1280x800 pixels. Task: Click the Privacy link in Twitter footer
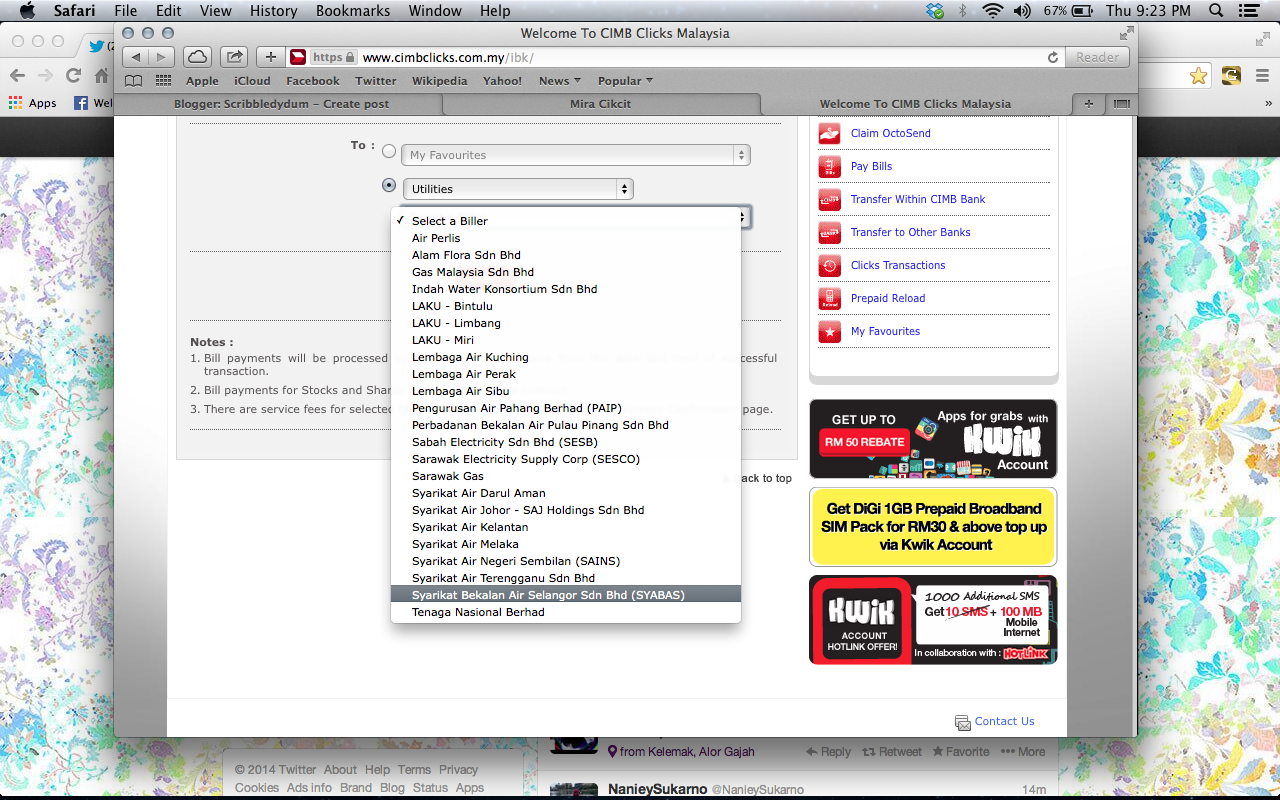[458, 770]
